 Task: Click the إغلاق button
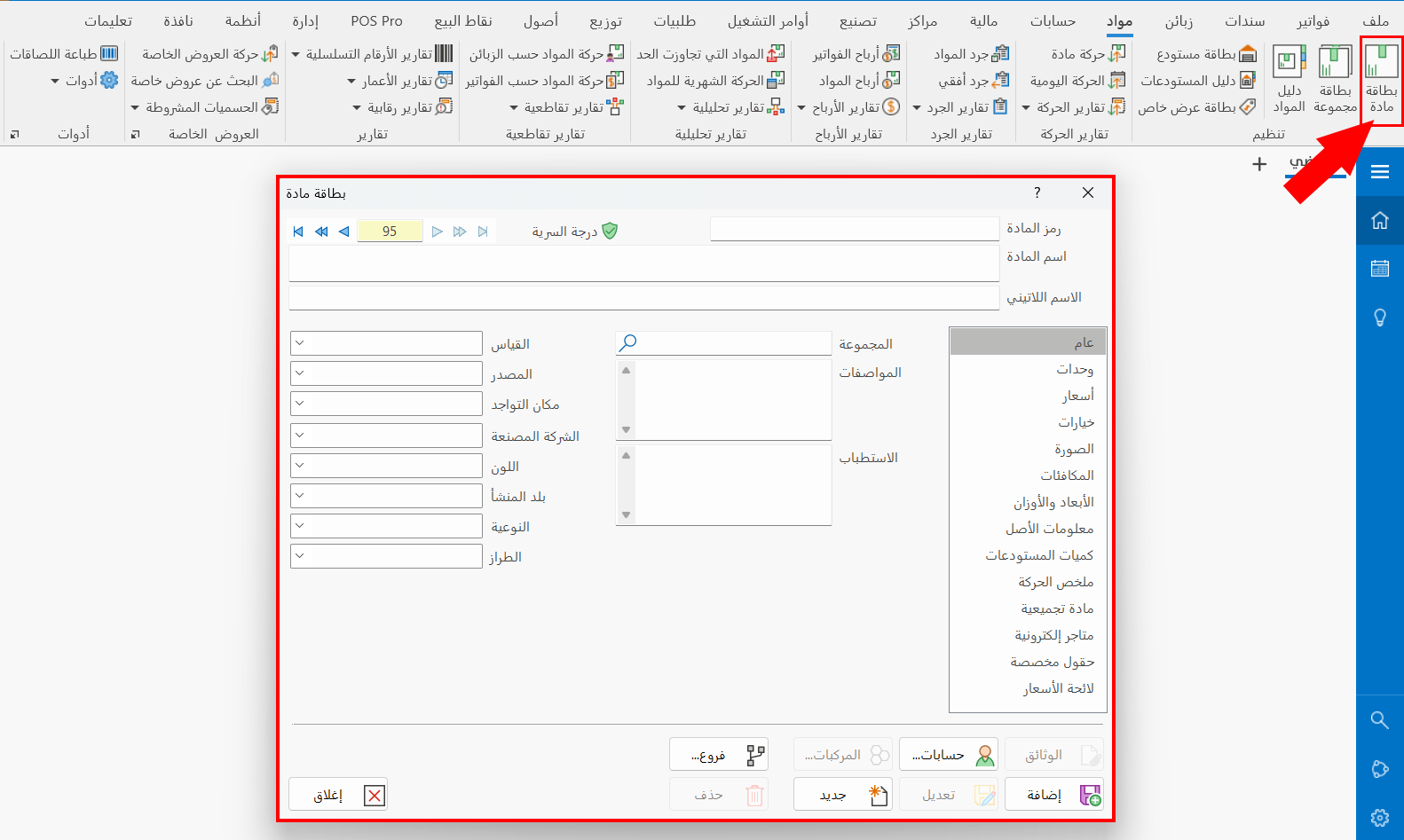coord(338,795)
